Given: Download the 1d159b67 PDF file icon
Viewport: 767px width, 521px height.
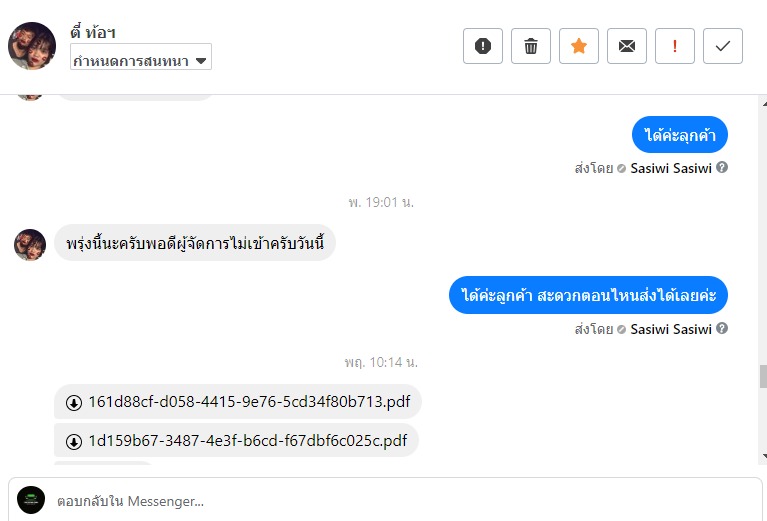Looking at the screenshot, I should pyautogui.click(x=74, y=441).
